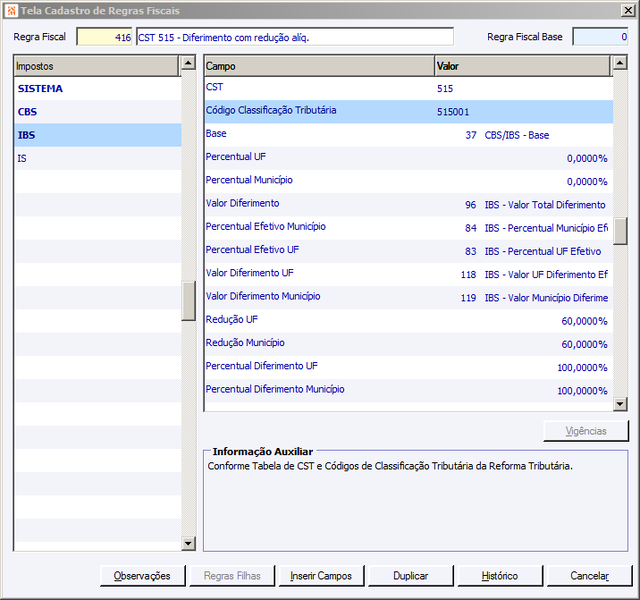Duplicate the rule with Duplicar button

411,576
